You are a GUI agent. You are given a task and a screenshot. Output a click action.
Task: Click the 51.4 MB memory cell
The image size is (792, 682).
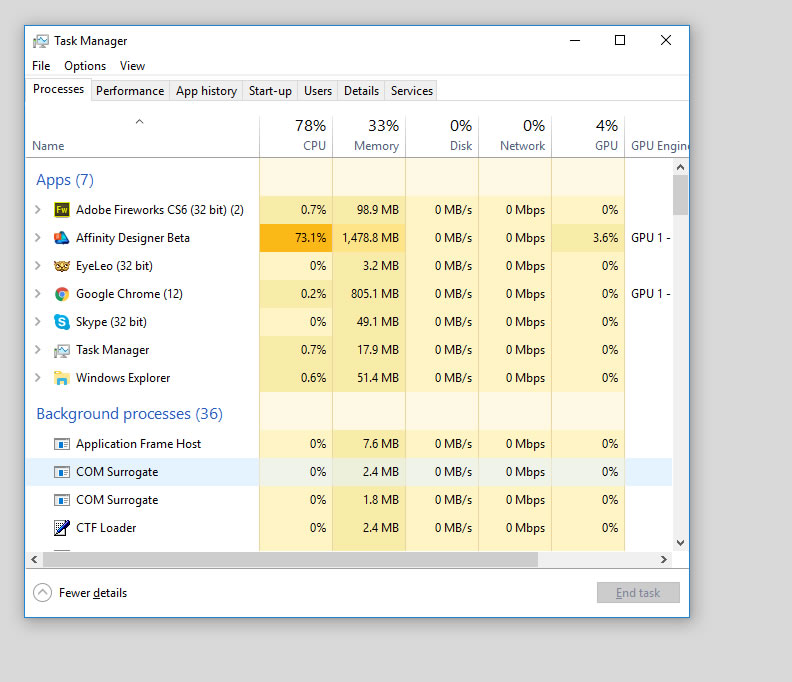coord(369,378)
